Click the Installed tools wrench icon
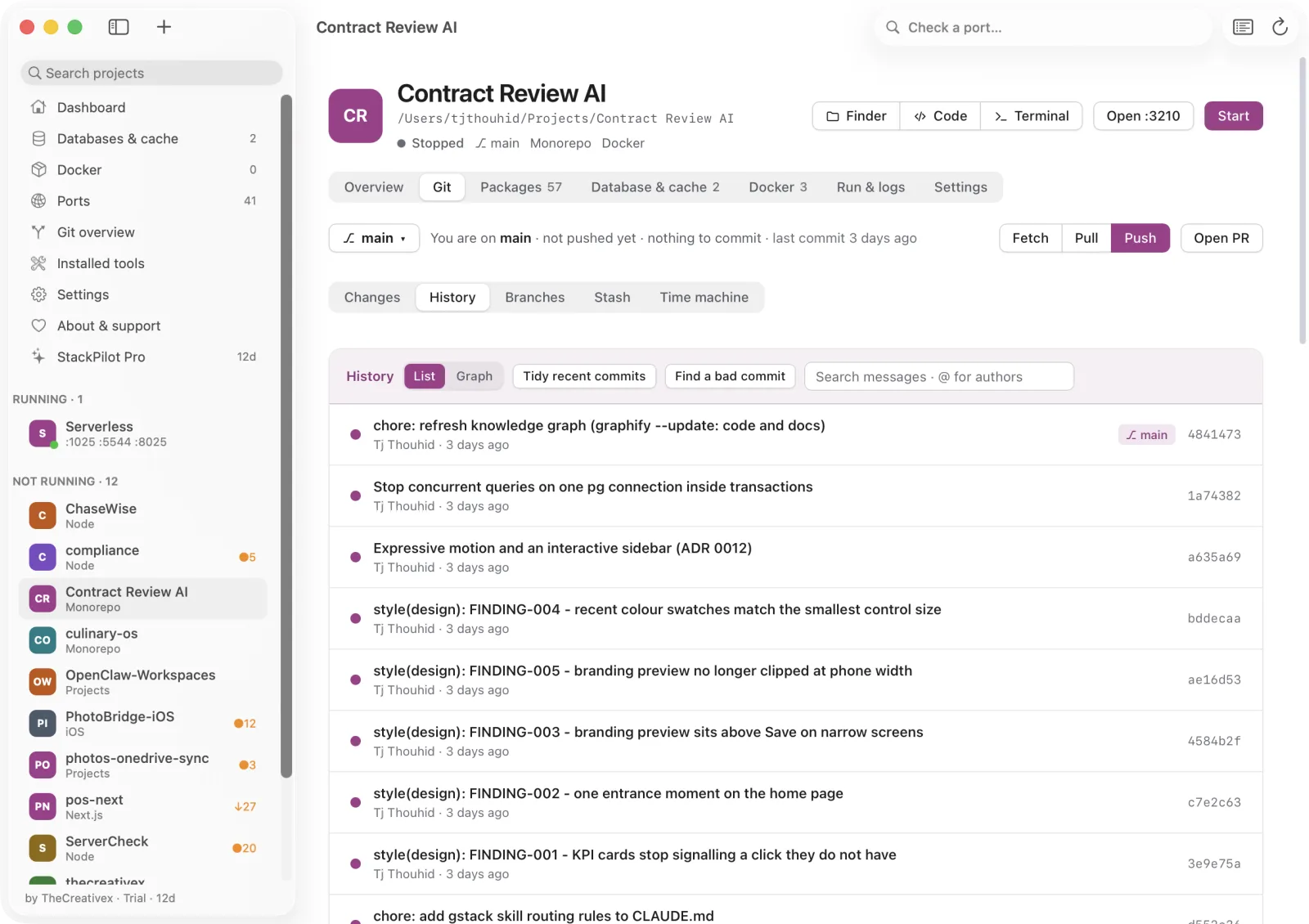The image size is (1309, 924). (38, 263)
